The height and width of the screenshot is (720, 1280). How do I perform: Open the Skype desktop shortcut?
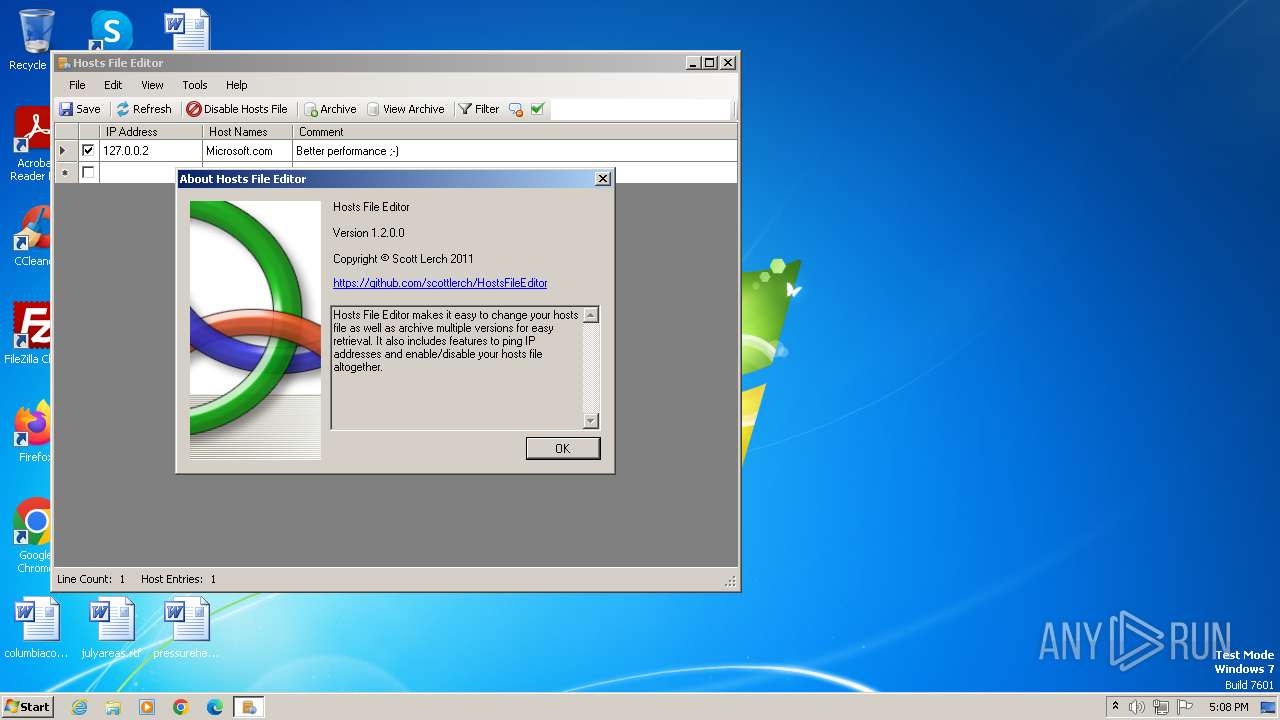pos(110,30)
